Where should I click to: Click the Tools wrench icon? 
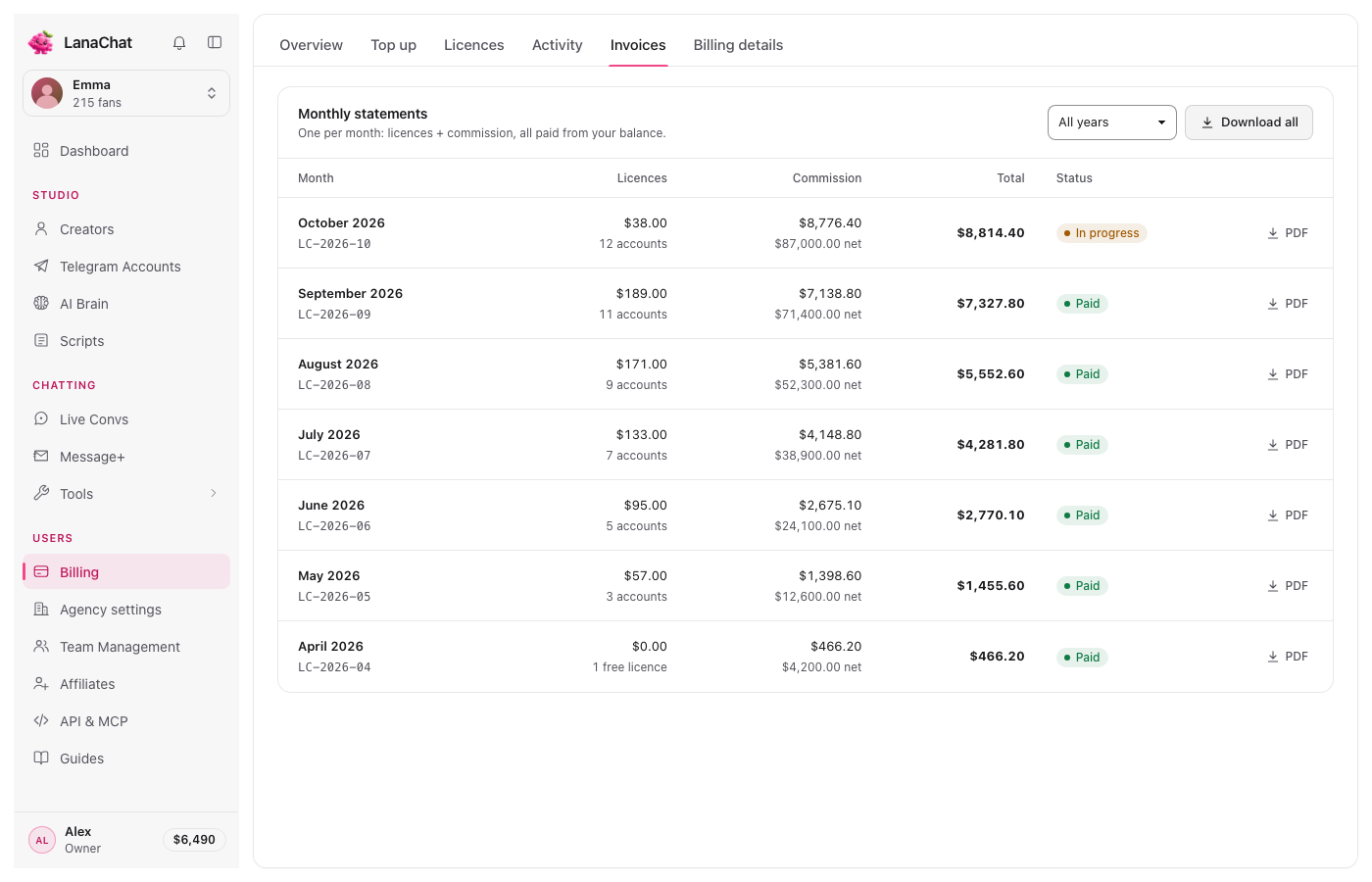pos(41,493)
